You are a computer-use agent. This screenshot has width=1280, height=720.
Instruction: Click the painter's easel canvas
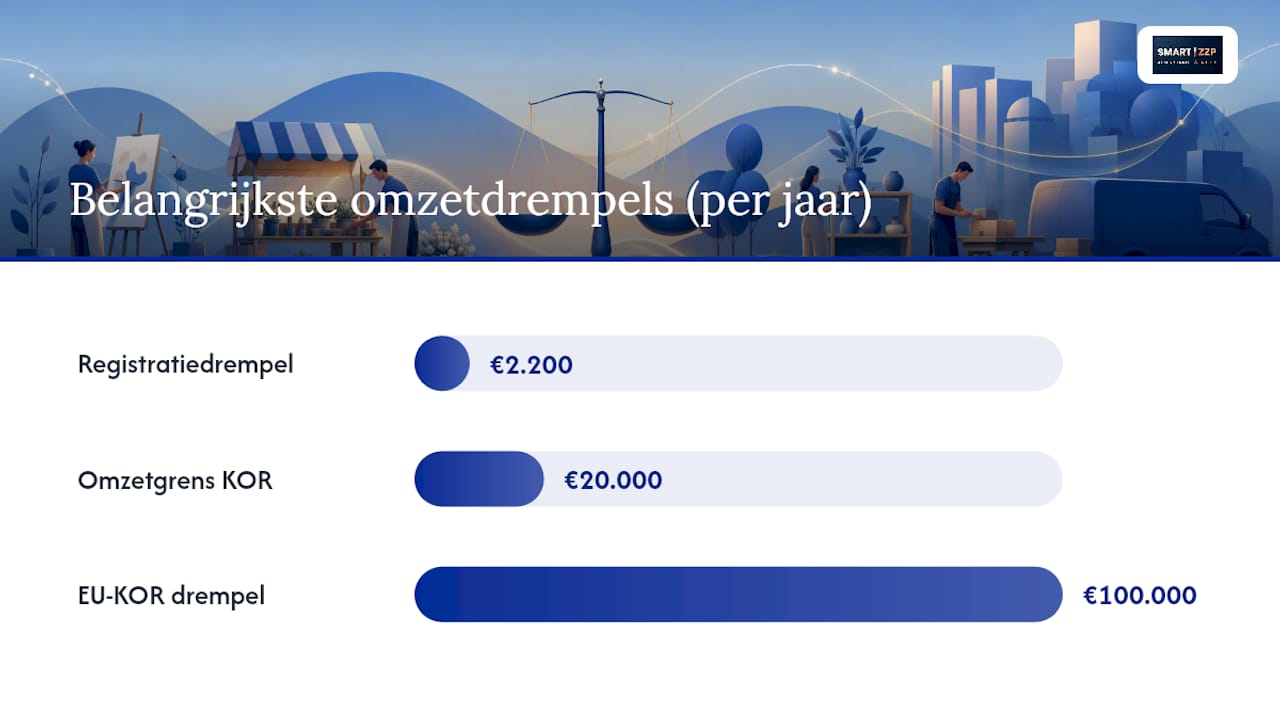pos(134,165)
